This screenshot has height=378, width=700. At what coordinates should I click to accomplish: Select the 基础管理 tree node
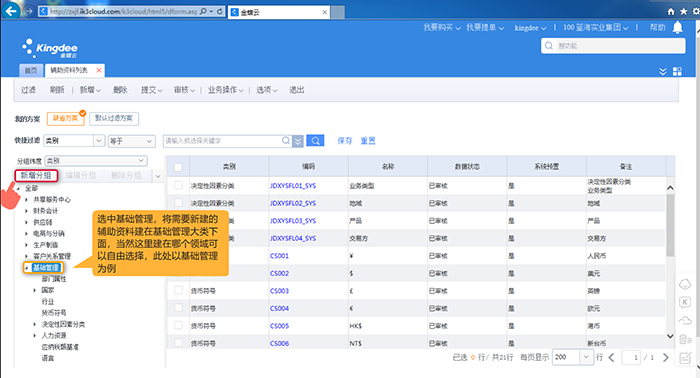46,267
